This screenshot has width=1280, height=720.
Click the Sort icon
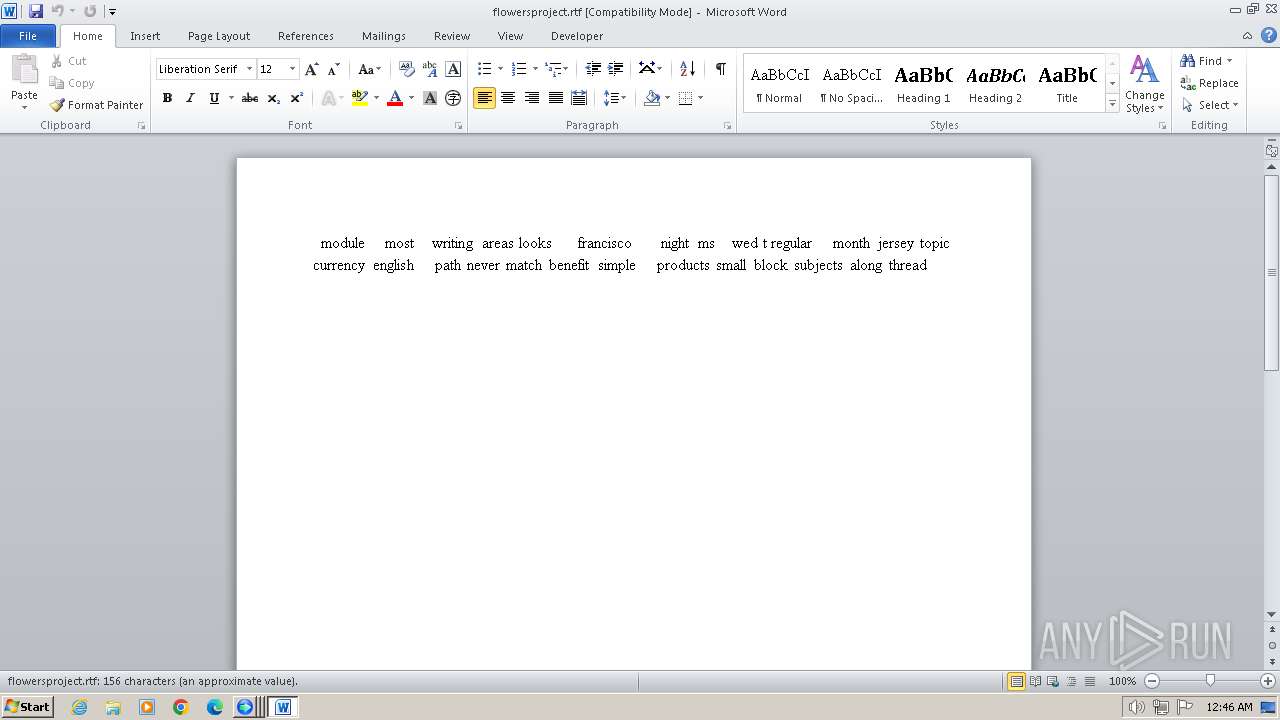tap(687, 69)
